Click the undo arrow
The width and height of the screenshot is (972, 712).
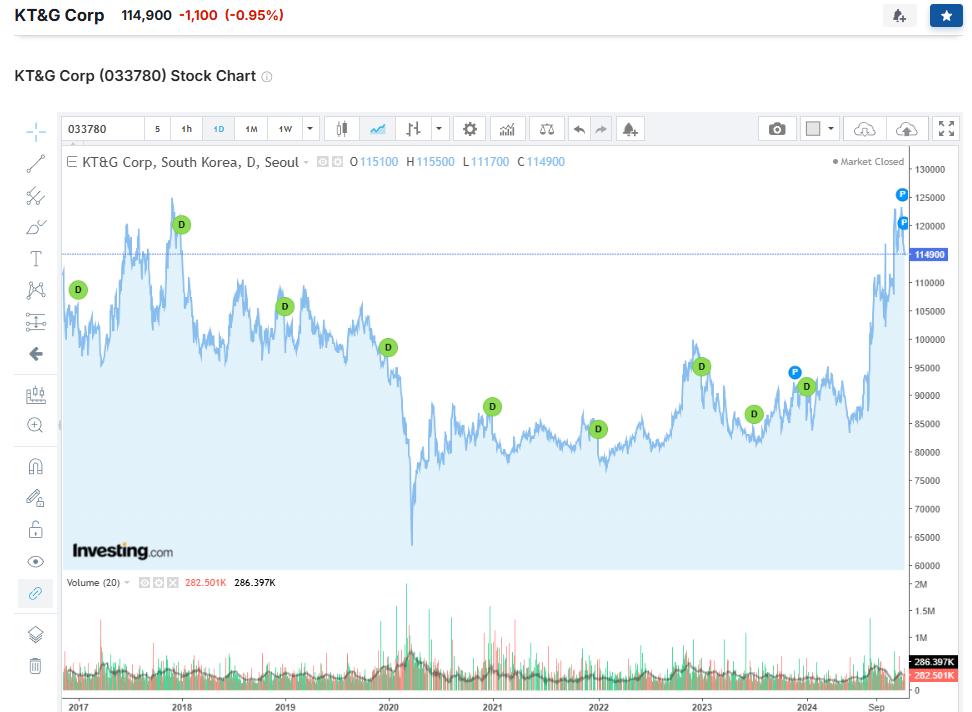(x=579, y=129)
